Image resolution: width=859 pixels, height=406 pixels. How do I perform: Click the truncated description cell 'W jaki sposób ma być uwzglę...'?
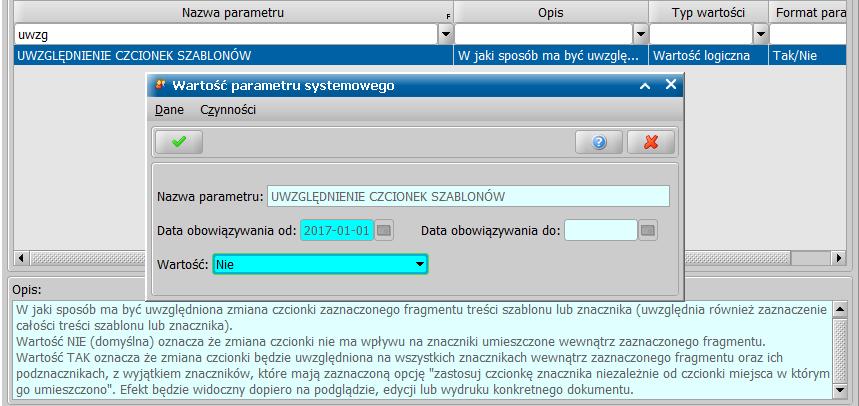pos(551,55)
